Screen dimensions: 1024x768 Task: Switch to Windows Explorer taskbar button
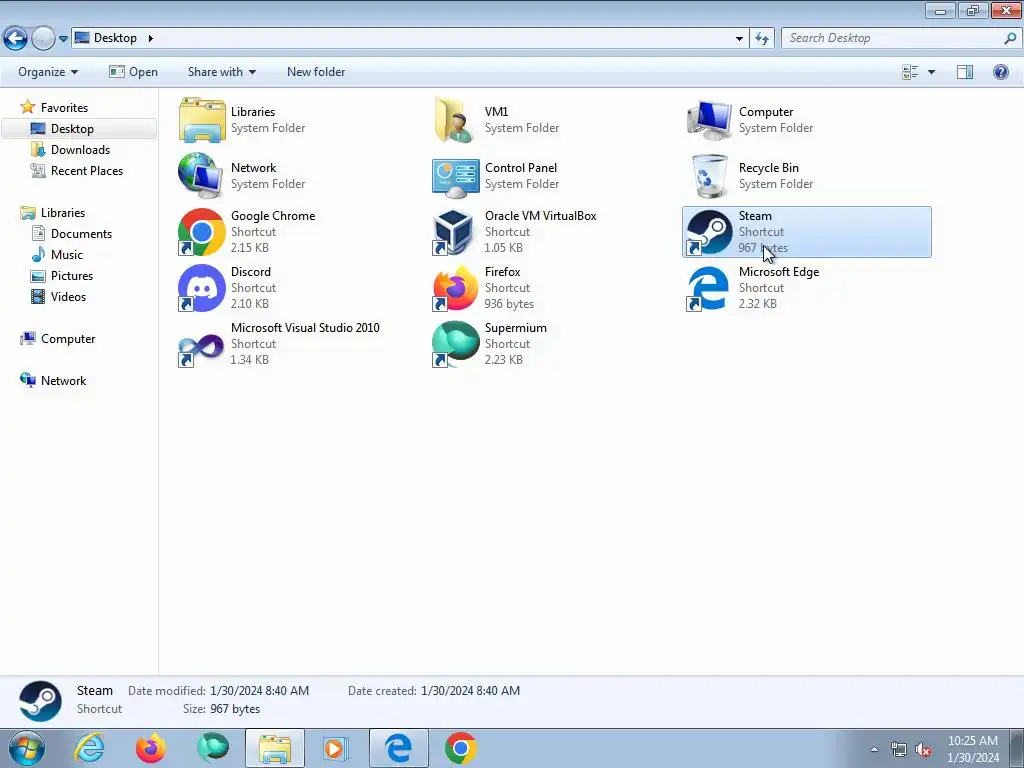pyautogui.click(x=275, y=748)
